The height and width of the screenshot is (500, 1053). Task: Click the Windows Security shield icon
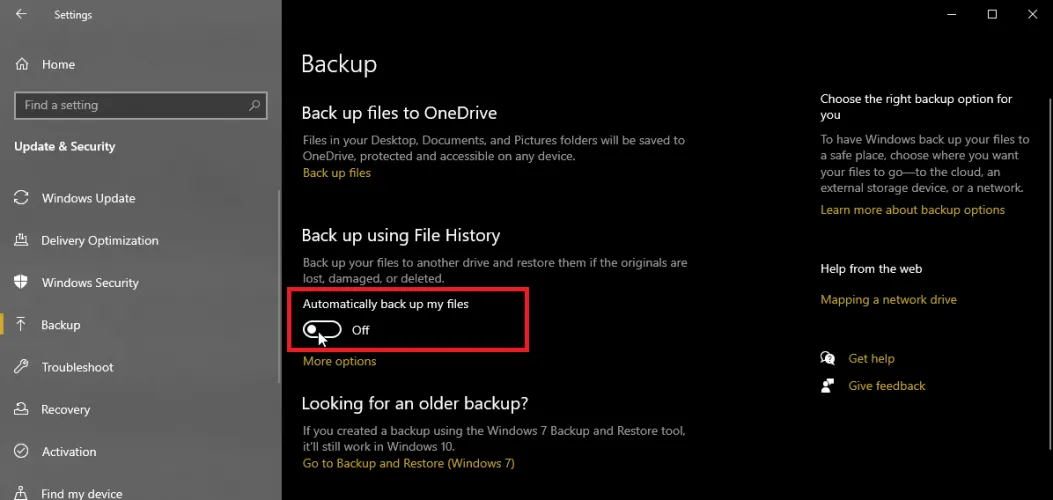coord(21,283)
